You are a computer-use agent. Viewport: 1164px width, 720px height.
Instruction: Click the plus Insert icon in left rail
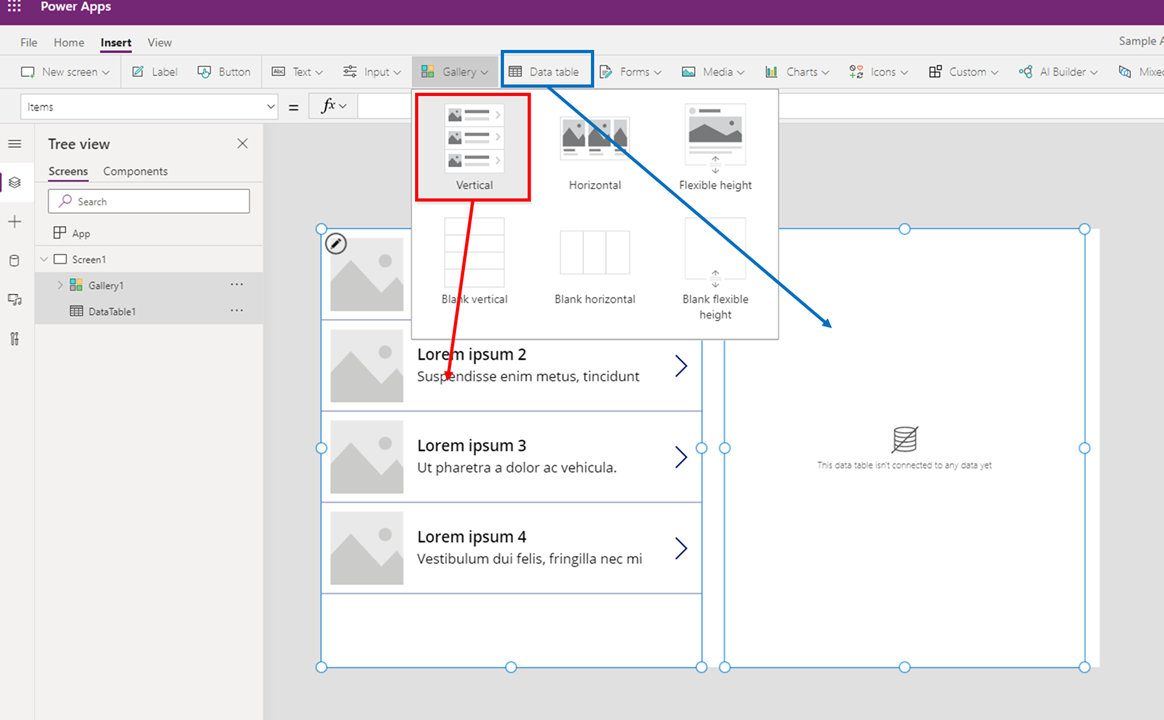point(15,221)
